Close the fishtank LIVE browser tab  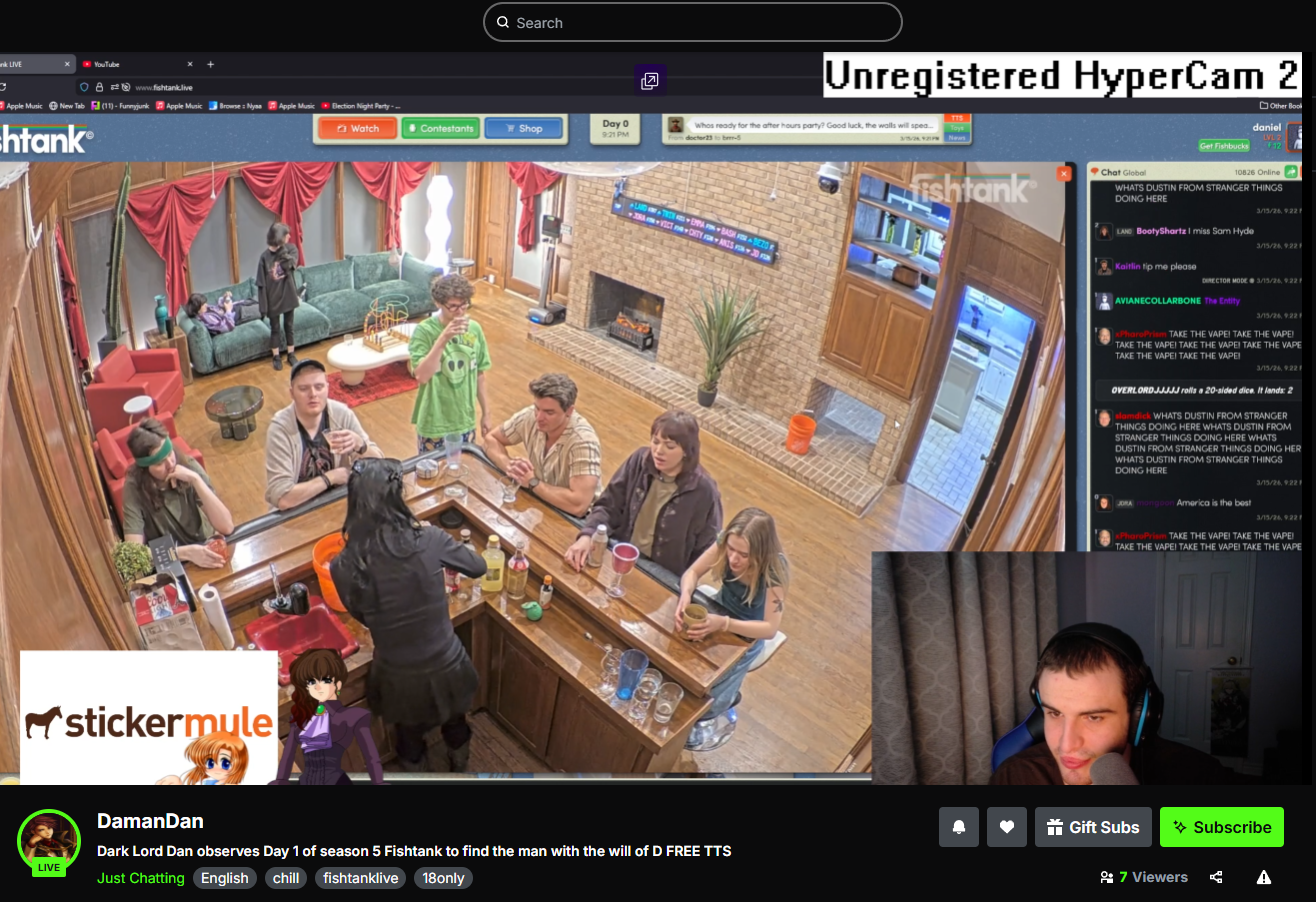tap(68, 64)
